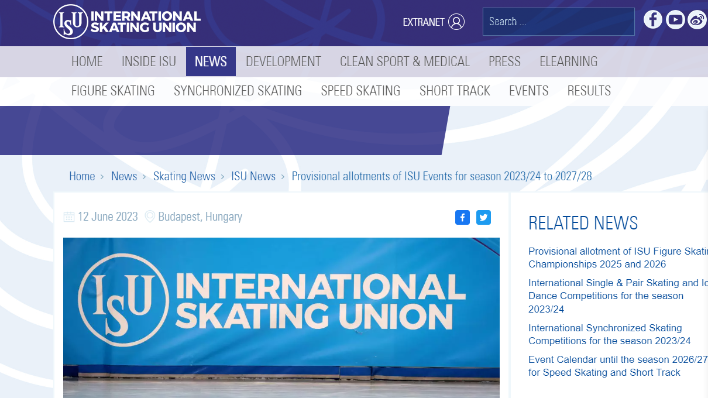Open the Extranet user account icon
This screenshot has height=398, width=709.
point(456,22)
